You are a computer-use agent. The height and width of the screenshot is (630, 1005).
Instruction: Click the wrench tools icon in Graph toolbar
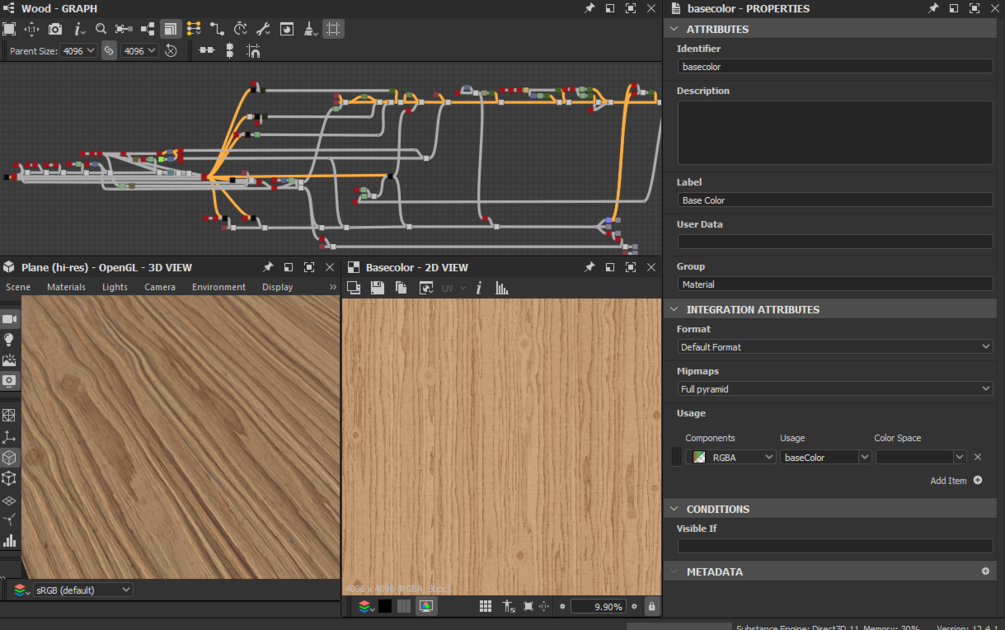(x=263, y=29)
